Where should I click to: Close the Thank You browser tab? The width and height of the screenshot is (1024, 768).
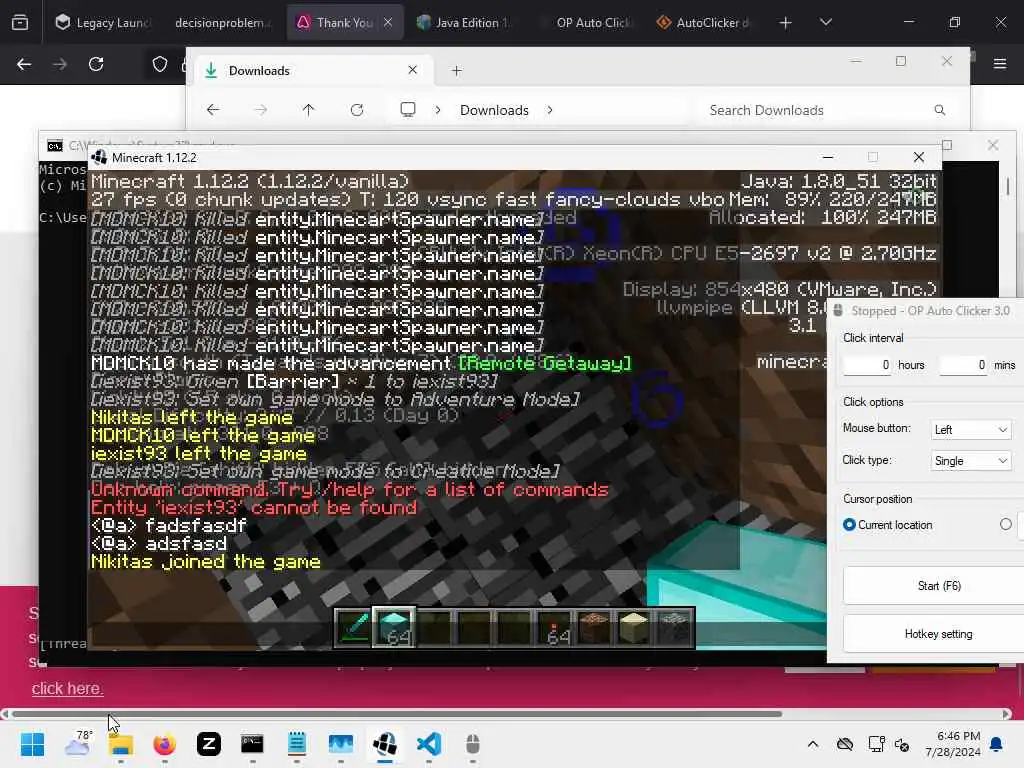coord(388,22)
